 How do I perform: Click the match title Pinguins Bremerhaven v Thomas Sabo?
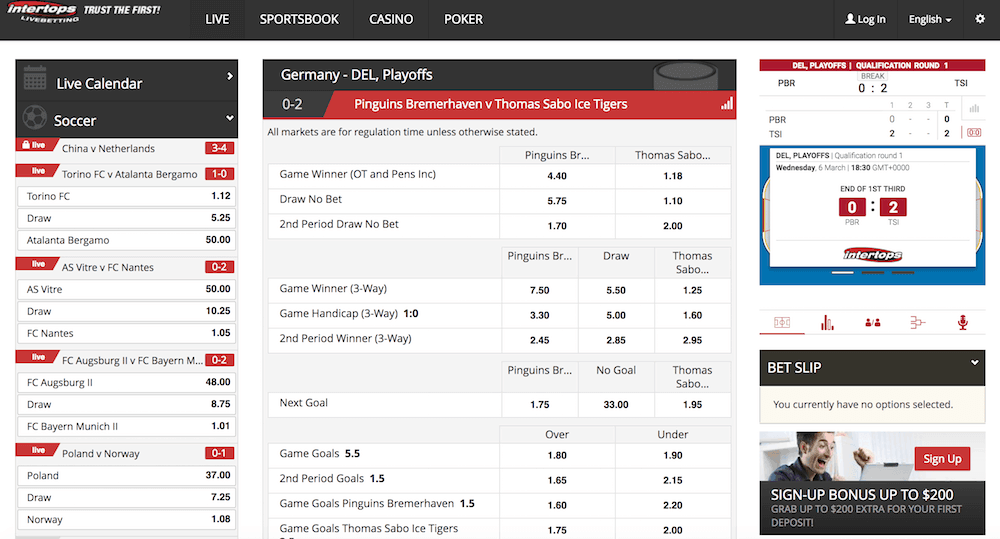pyautogui.click(x=490, y=104)
